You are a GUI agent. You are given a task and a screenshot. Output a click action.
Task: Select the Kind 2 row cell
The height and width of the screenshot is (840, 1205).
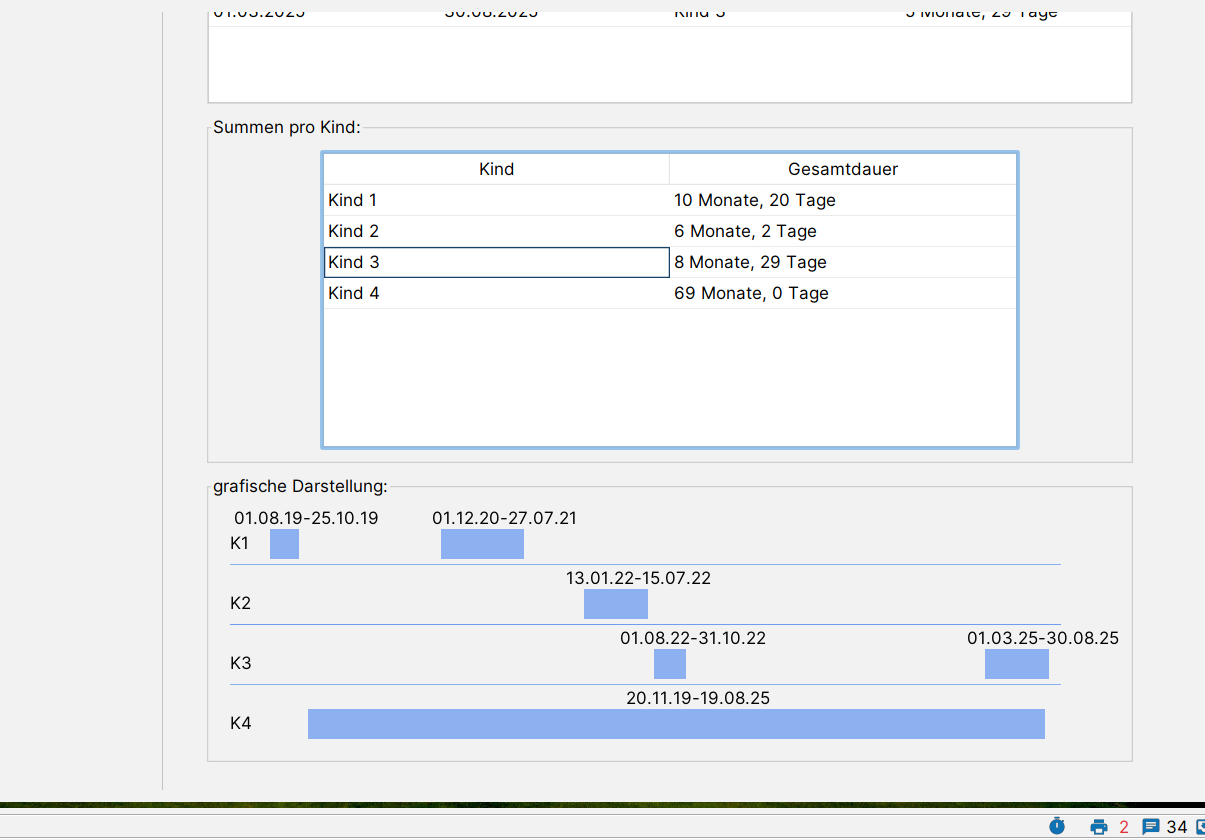pyautogui.click(x=496, y=231)
